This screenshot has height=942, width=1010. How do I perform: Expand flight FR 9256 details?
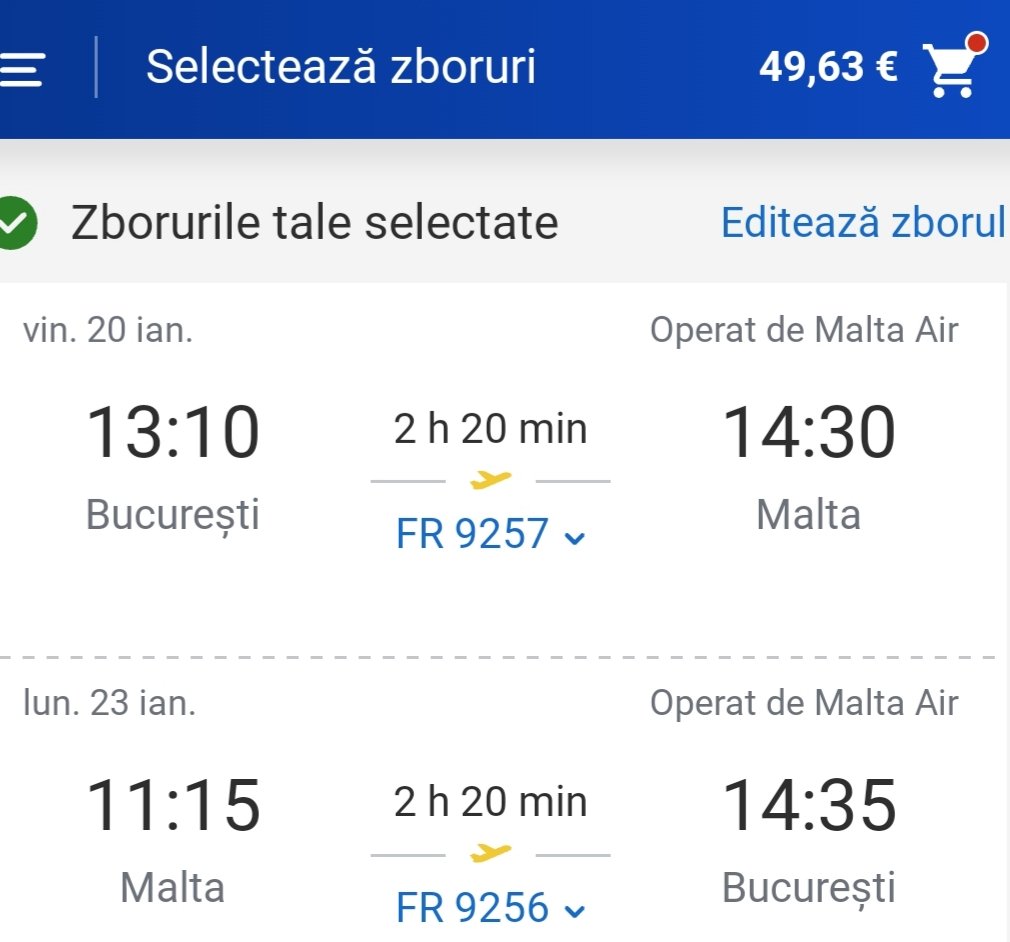[490, 908]
